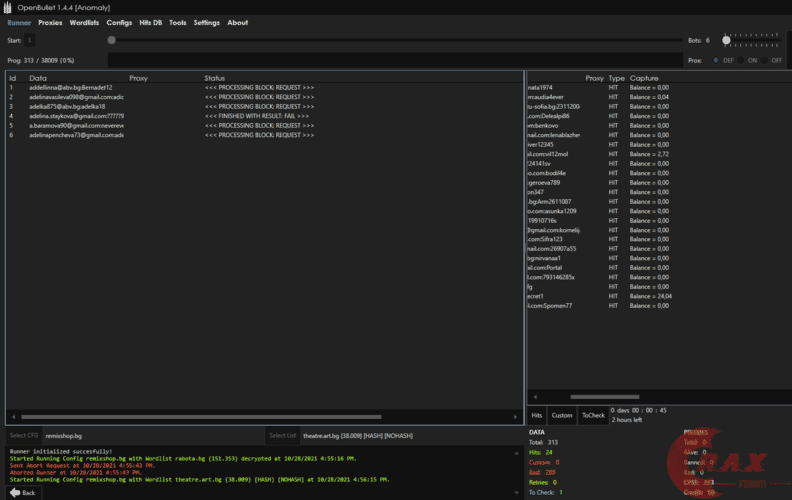Open the Configs menu item
Viewport: 792px width, 500px height.
tap(119, 22)
